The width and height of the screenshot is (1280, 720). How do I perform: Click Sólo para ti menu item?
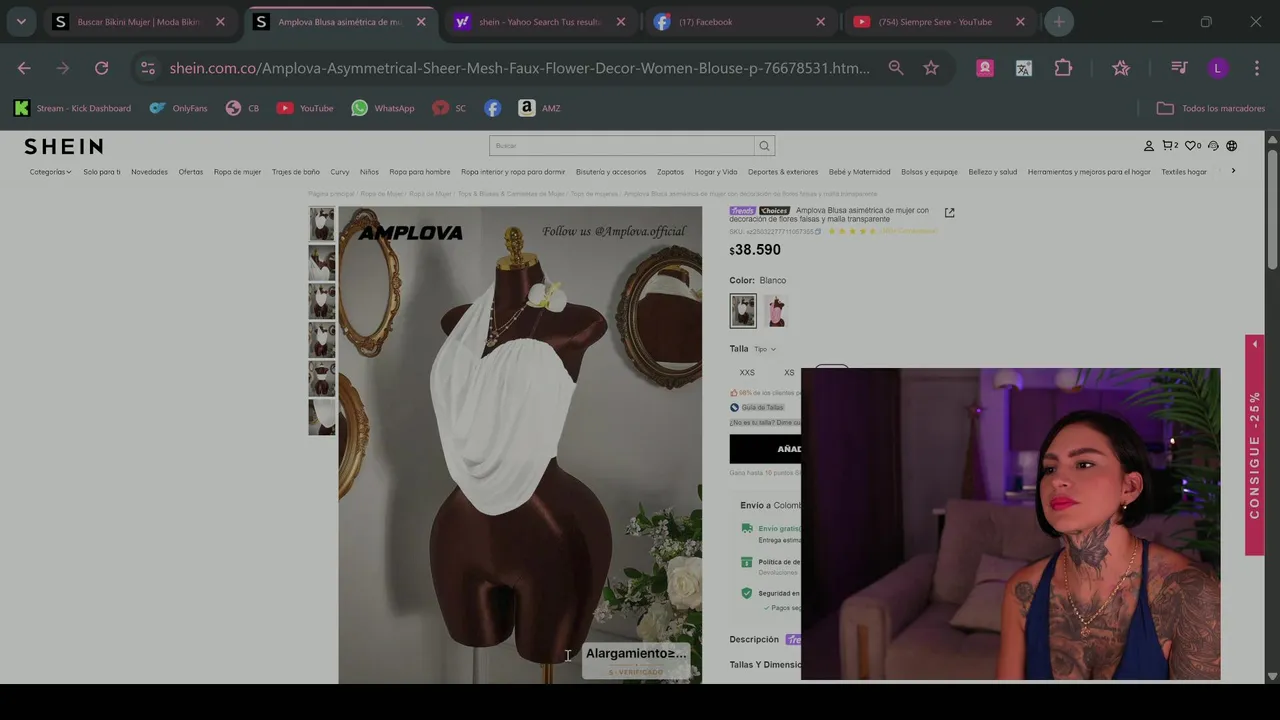[102, 172]
